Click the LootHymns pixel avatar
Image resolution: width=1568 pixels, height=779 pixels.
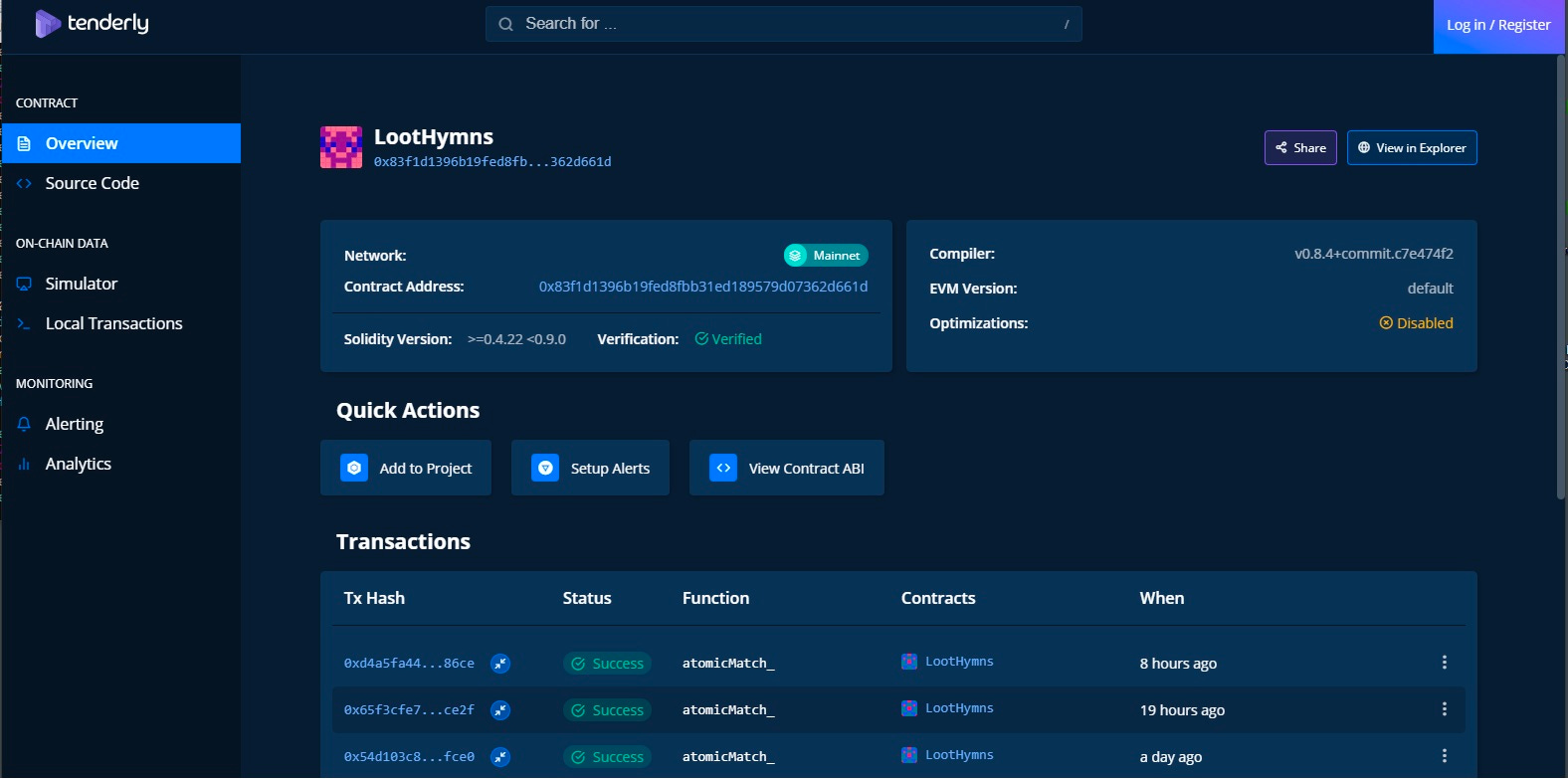pos(341,147)
